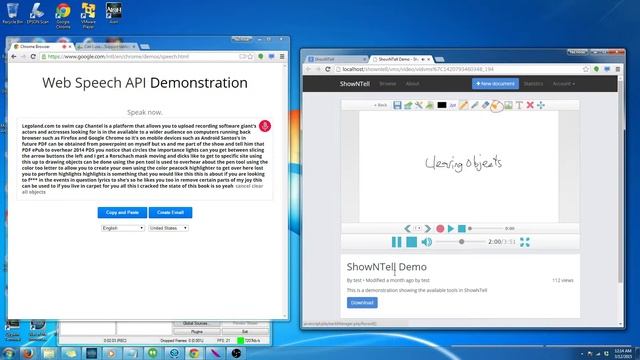Select the text T tool
Image resolution: width=640 pixels, height=360 pixels.
519,105
